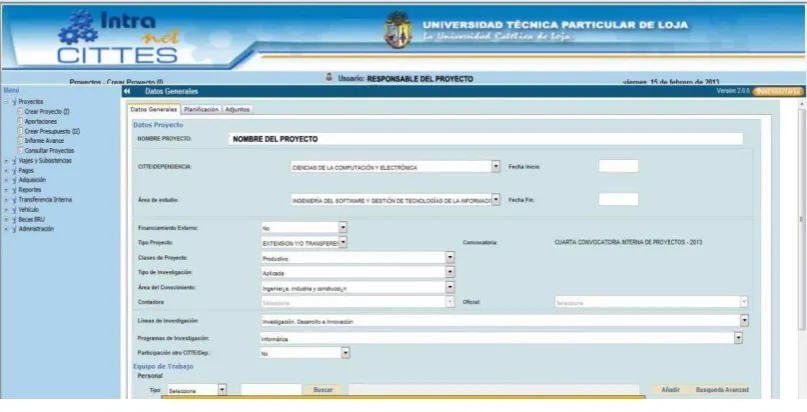
Task: Click the Pagos branch icon
Action: 14,170
